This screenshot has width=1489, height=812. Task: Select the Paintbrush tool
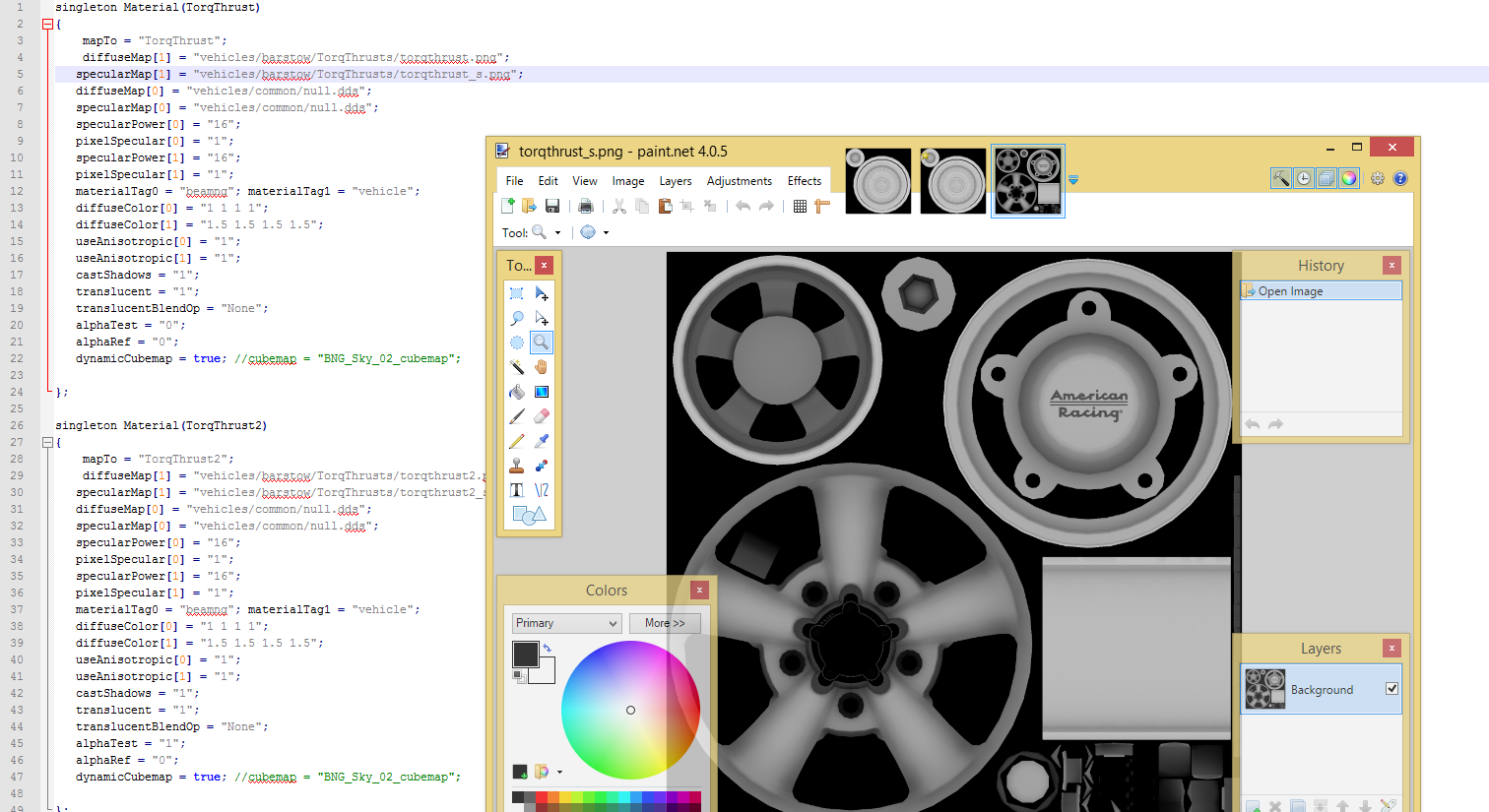pyautogui.click(x=516, y=416)
